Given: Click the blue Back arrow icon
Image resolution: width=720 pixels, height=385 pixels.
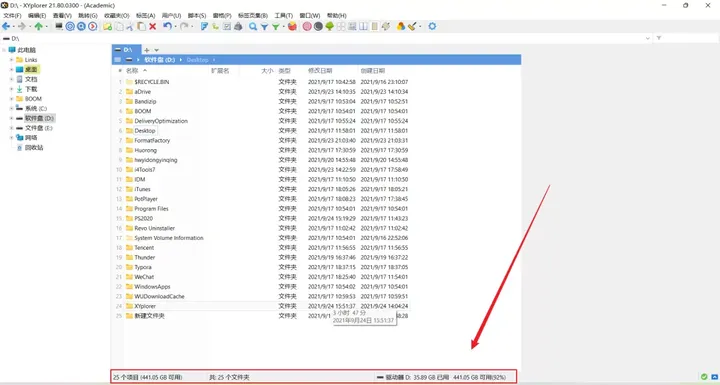Looking at the screenshot, I should click(6, 27).
